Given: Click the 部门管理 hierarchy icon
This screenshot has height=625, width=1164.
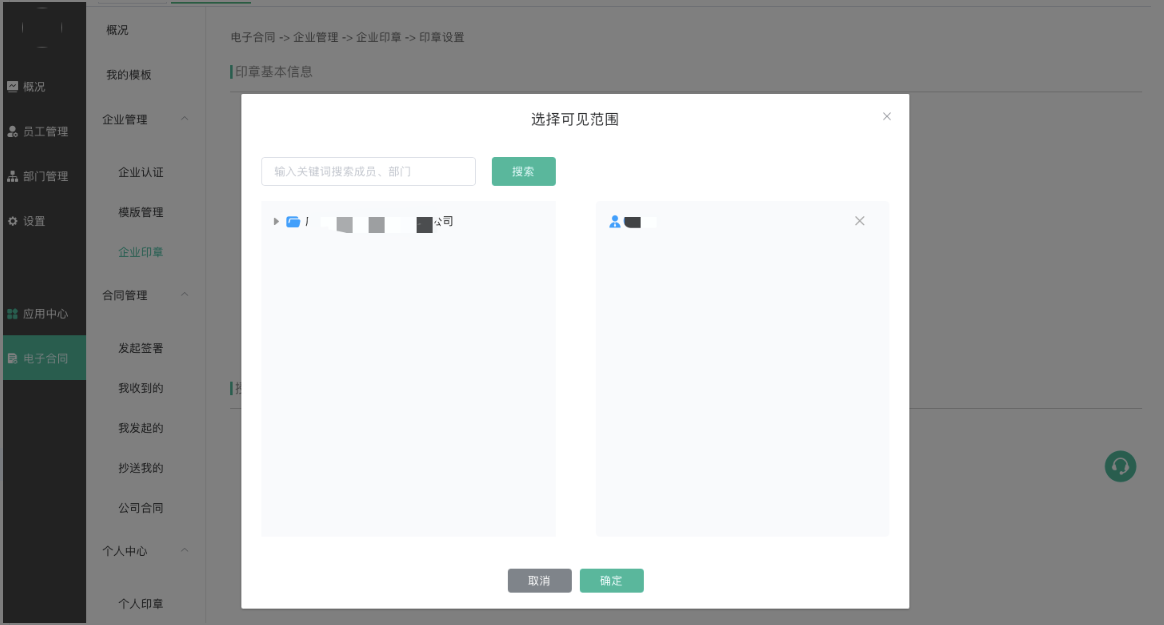Looking at the screenshot, I should tap(13, 176).
